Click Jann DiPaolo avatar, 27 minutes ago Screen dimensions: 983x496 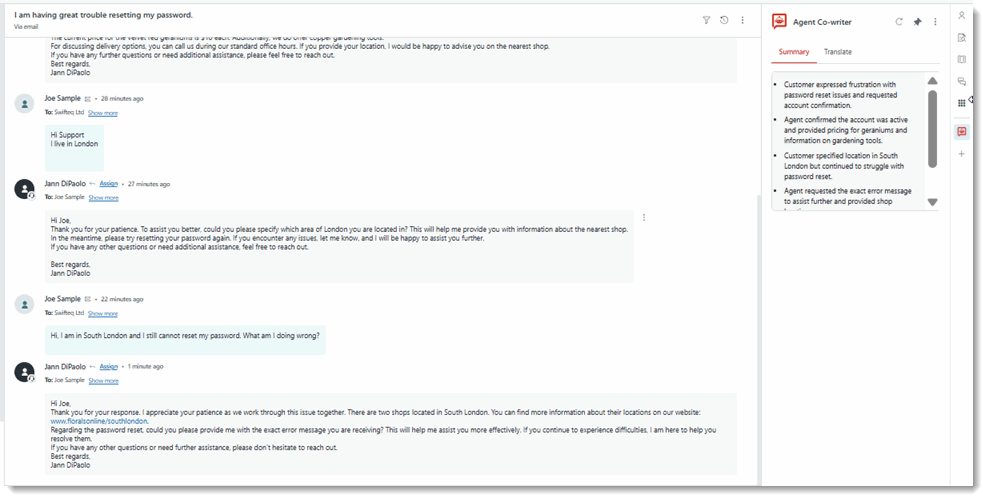tap(24, 189)
